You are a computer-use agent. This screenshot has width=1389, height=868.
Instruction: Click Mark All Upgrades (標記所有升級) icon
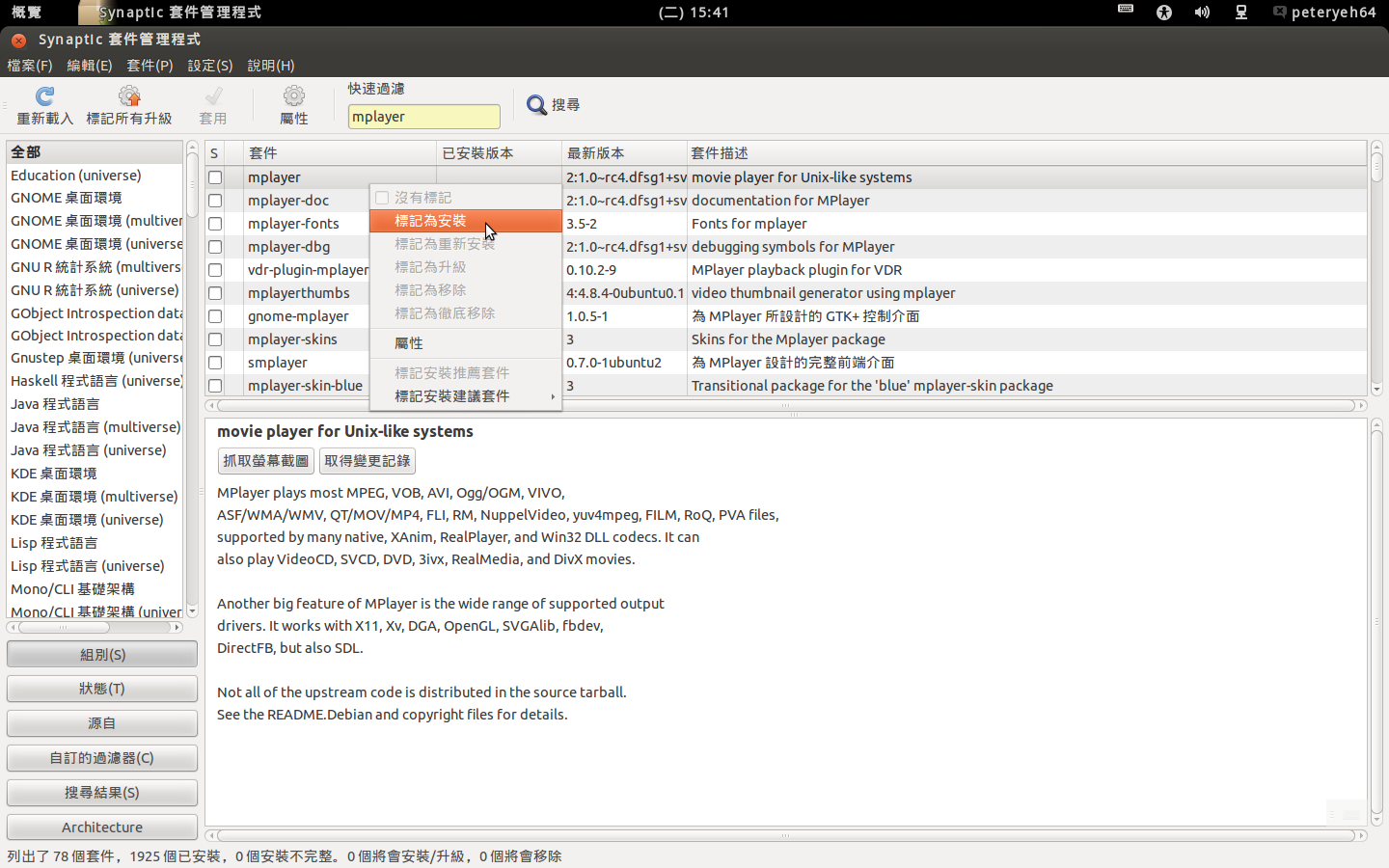129,96
